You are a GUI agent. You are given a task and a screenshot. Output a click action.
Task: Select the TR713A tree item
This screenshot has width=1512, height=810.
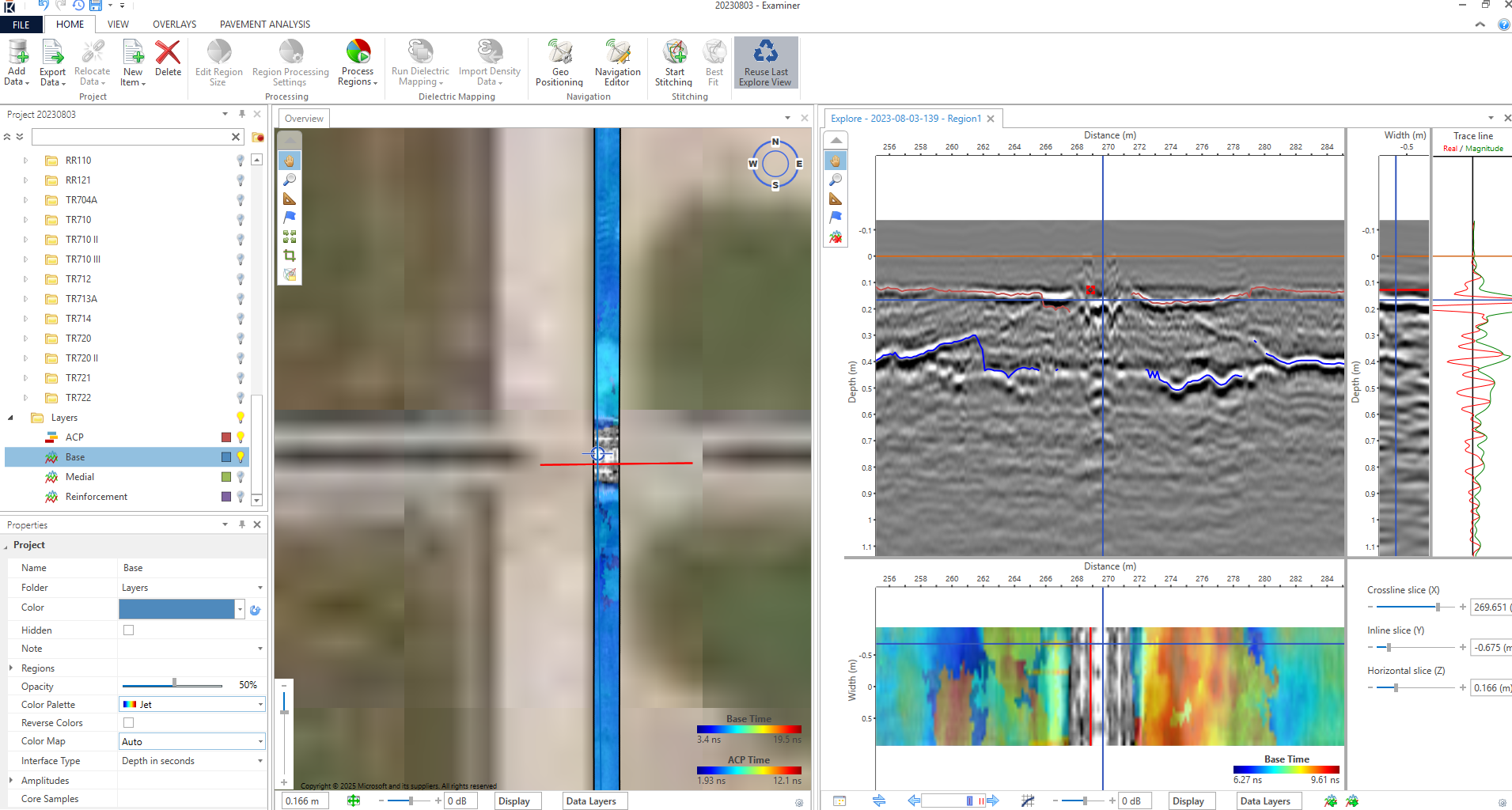coord(81,299)
